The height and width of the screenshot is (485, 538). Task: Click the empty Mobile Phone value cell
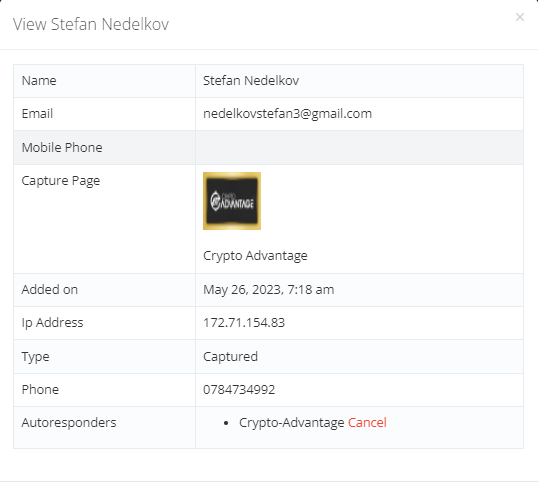pyautogui.click(x=359, y=147)
